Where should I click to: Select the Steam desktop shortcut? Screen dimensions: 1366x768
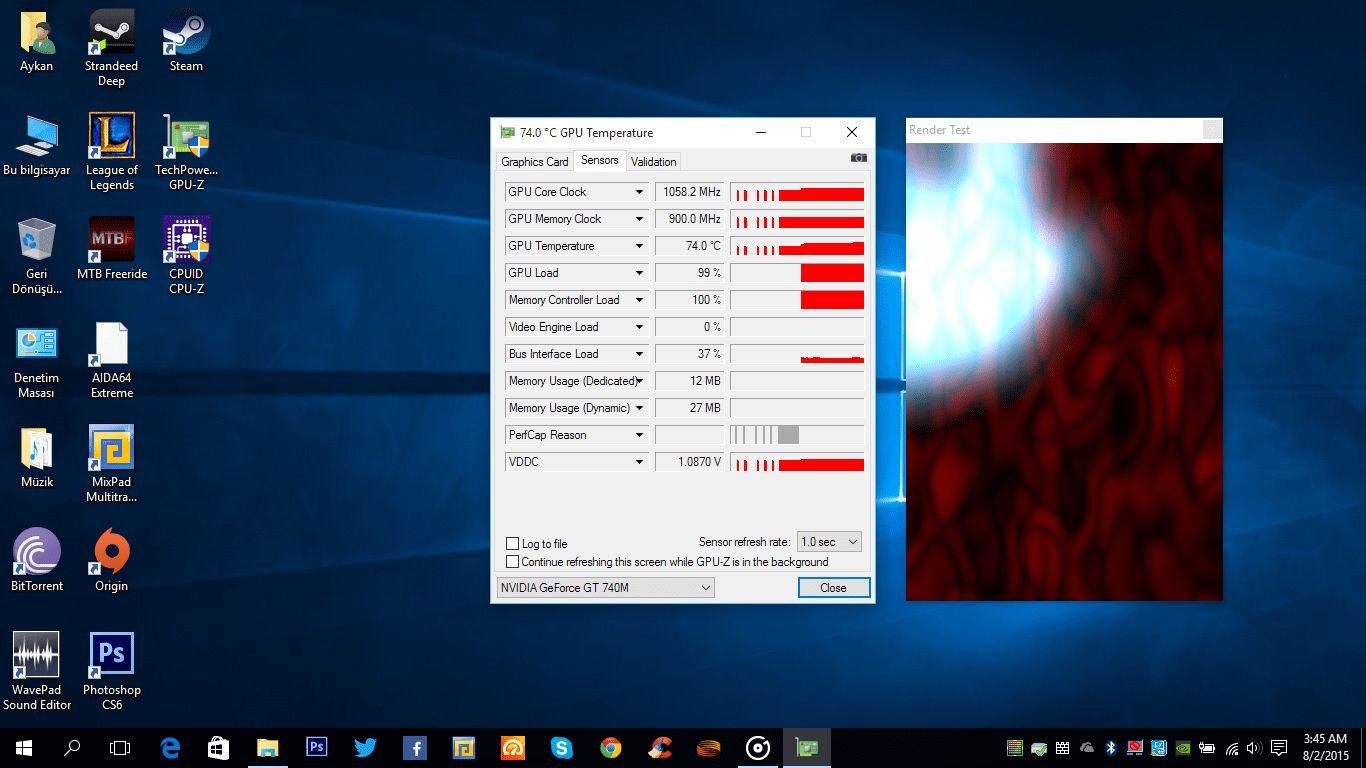tap(186, 42)
